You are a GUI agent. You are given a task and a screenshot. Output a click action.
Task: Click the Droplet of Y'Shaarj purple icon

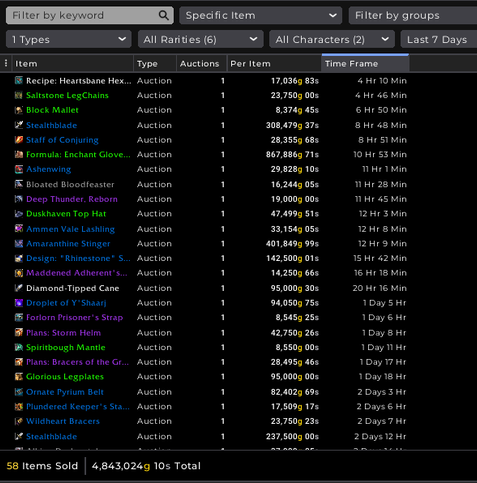point(19,303)
